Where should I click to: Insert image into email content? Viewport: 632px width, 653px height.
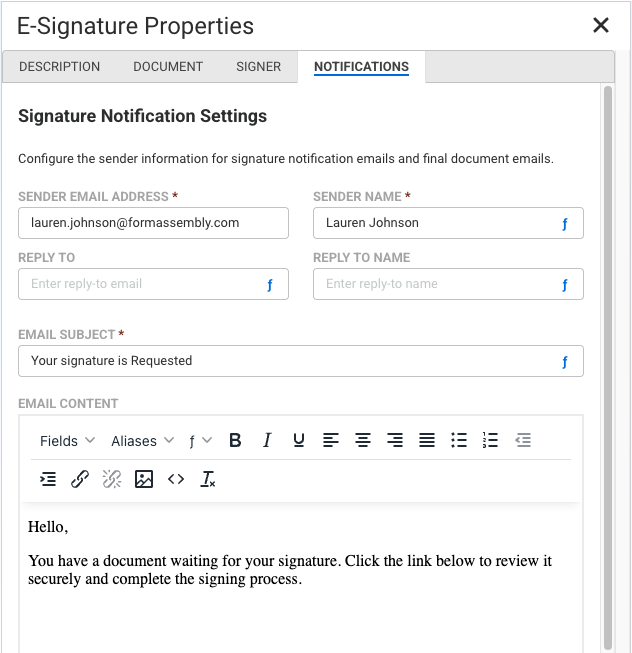(144, 479)
